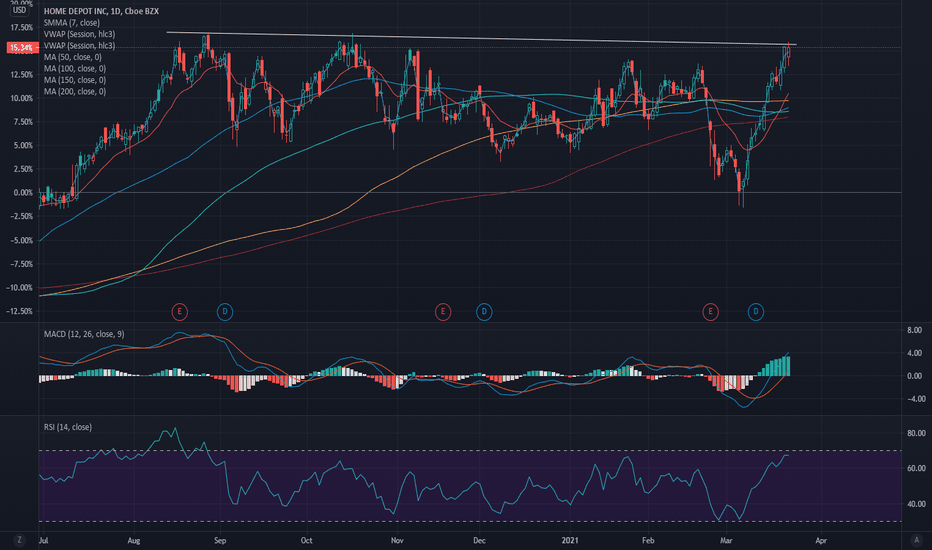Select the RSI (14, close) legend

pos(68,427)
